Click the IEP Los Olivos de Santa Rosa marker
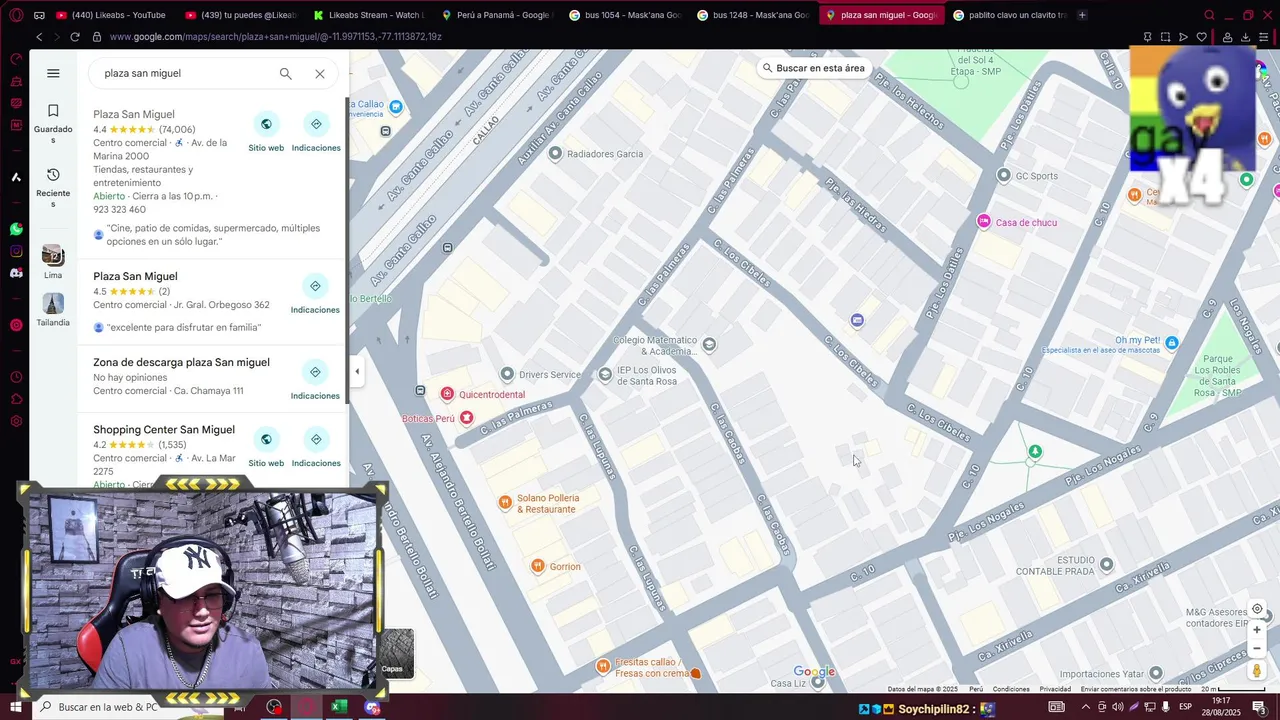Image resolution: width=1280 pixels, height=720 pixels. pyautogui.click(x=605, y=374)
